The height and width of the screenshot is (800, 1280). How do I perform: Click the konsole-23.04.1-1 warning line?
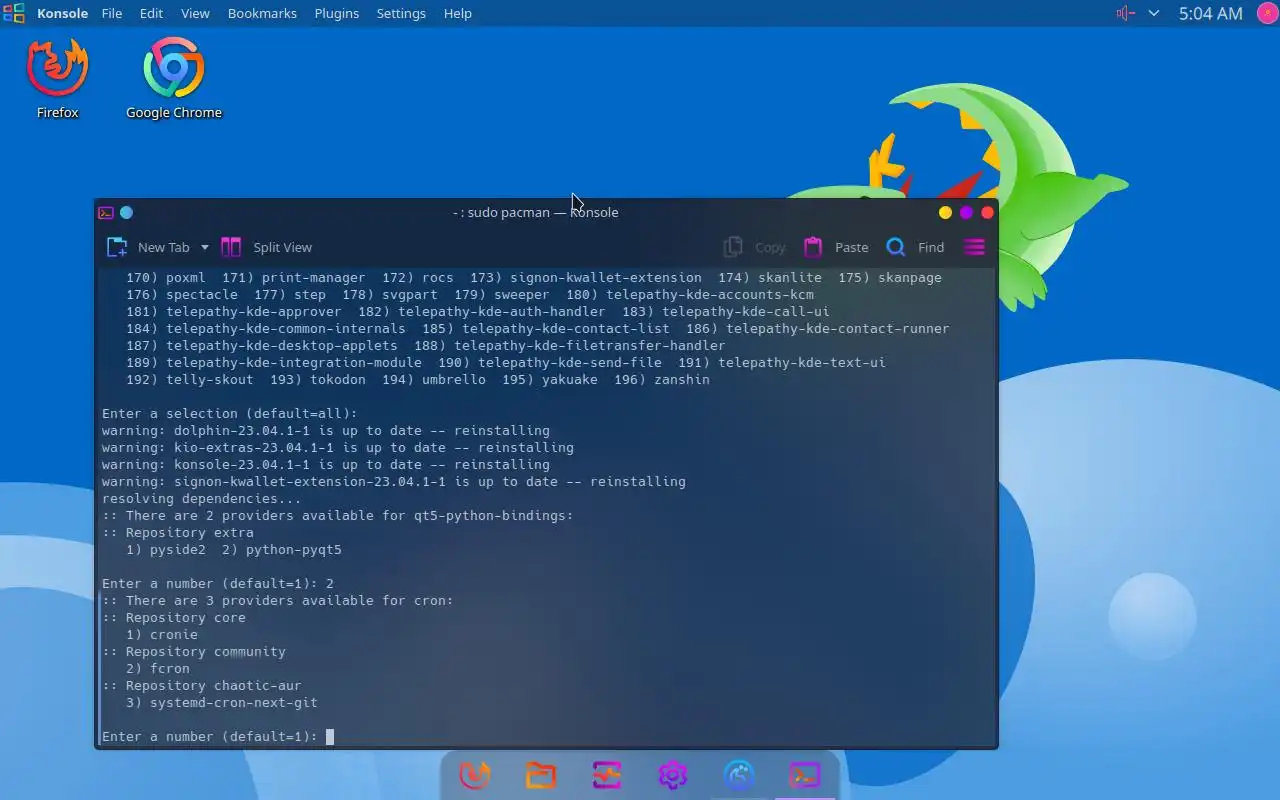[x=326, y=465]
